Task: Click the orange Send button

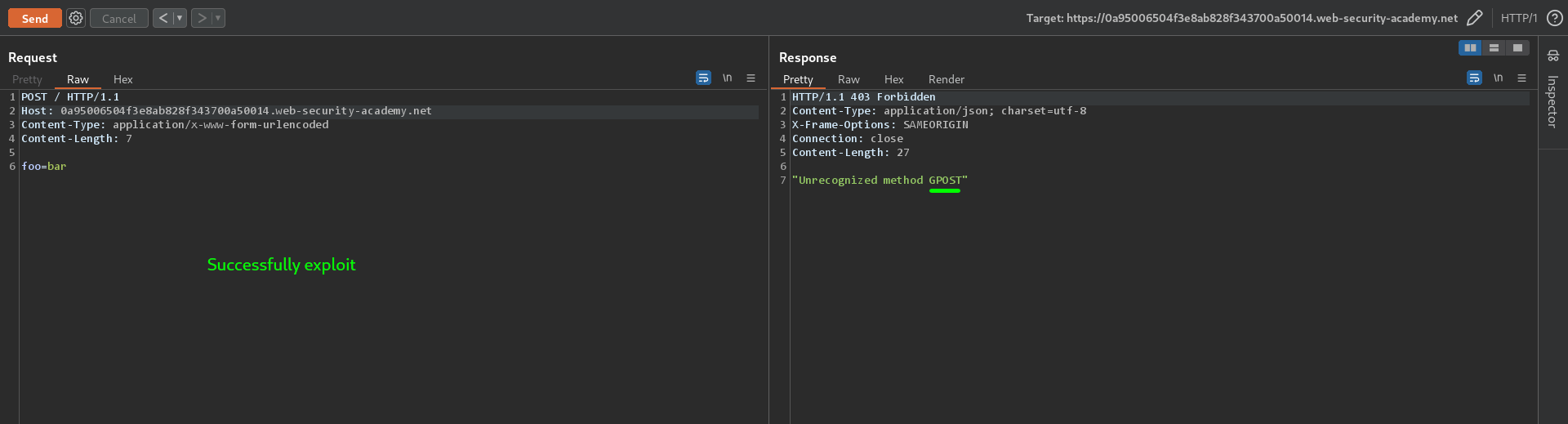Action: click(x=35, y=18)
